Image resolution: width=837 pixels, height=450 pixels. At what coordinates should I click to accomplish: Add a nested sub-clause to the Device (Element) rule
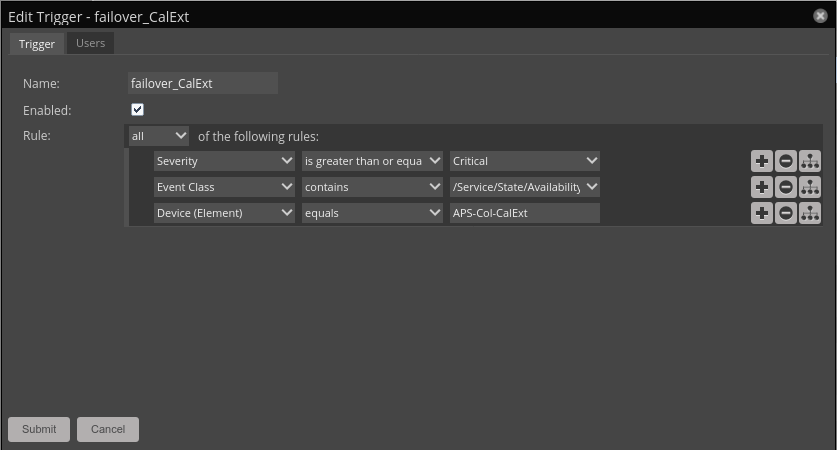click(810, 213)
